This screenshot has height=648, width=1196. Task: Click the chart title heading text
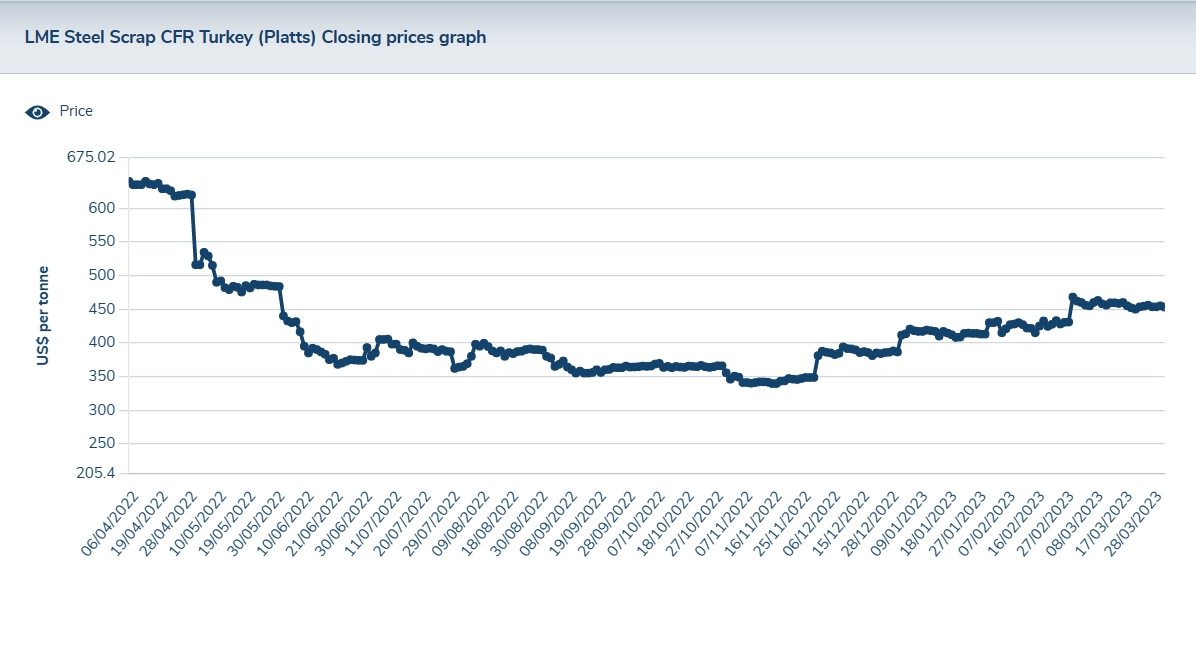click(255, 37)
